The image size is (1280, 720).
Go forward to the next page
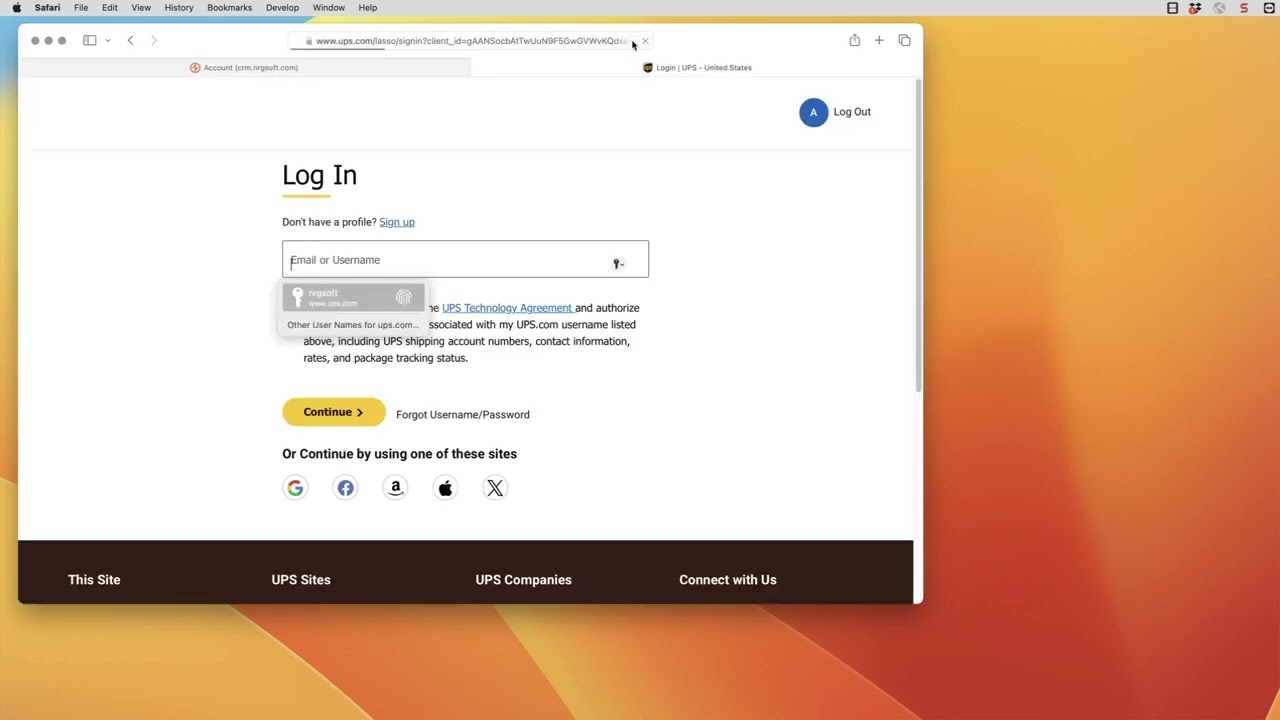(x=153, y=41)
